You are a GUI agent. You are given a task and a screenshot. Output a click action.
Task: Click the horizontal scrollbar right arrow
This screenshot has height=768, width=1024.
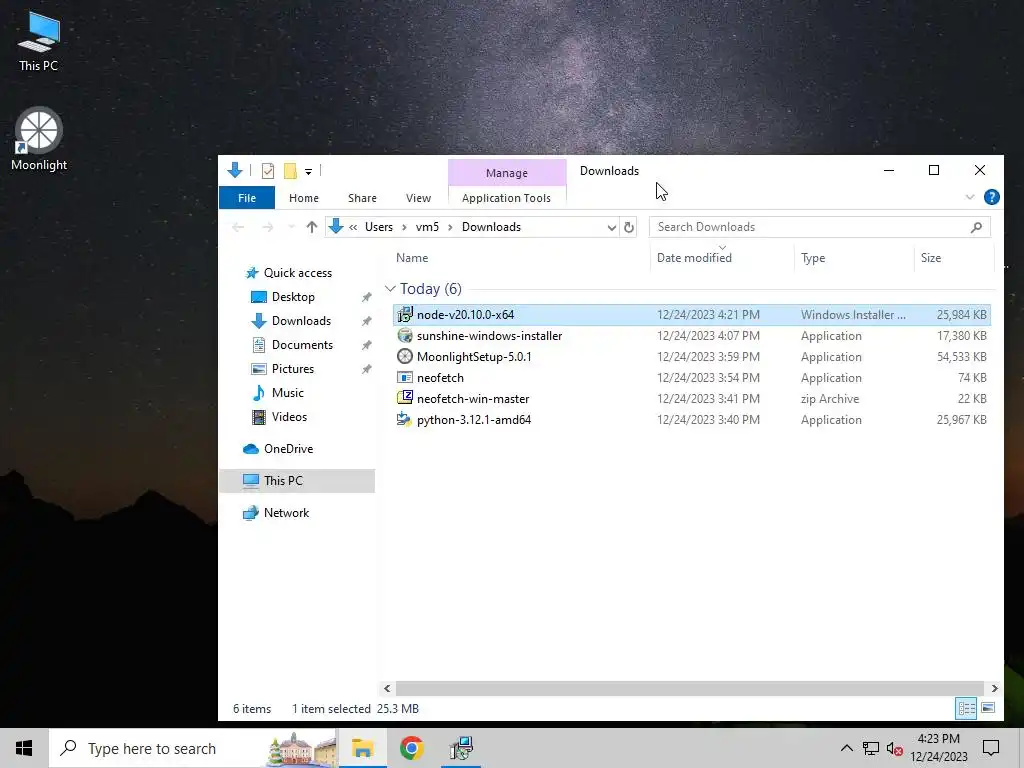coord(994,688)
